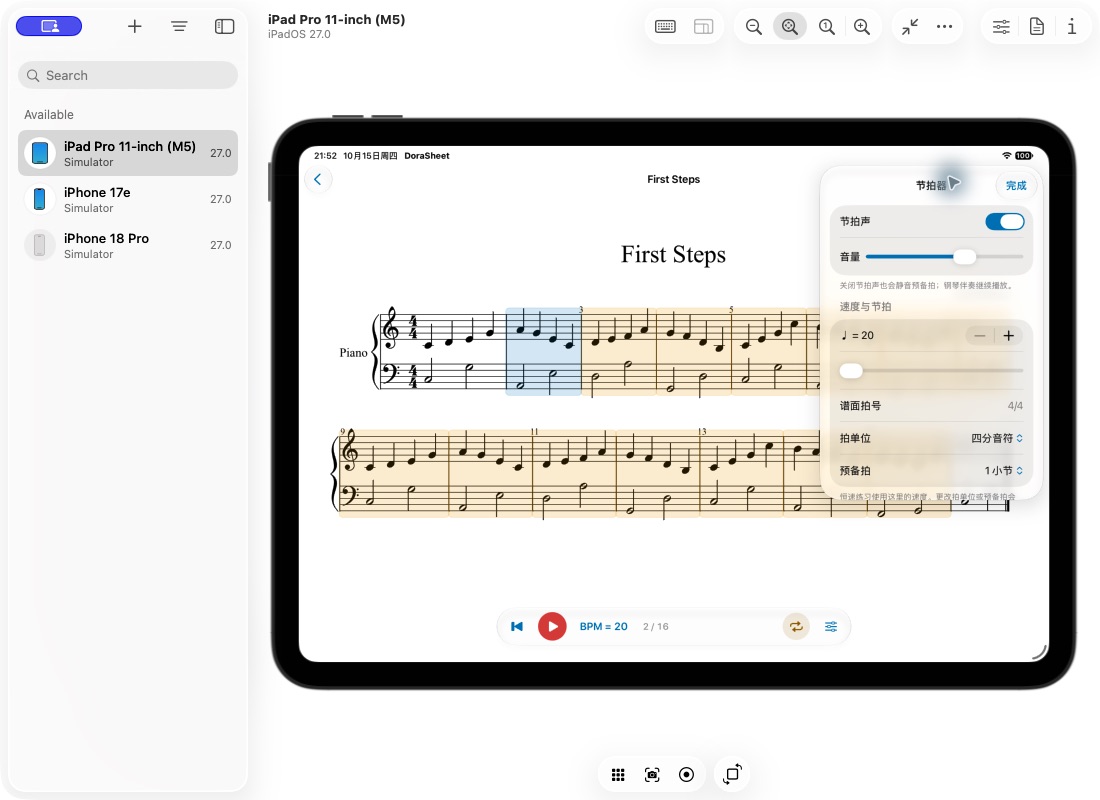Focus the Search field in the sidebar
This screenshot has width=1100, height=800.
click(128, 75)
